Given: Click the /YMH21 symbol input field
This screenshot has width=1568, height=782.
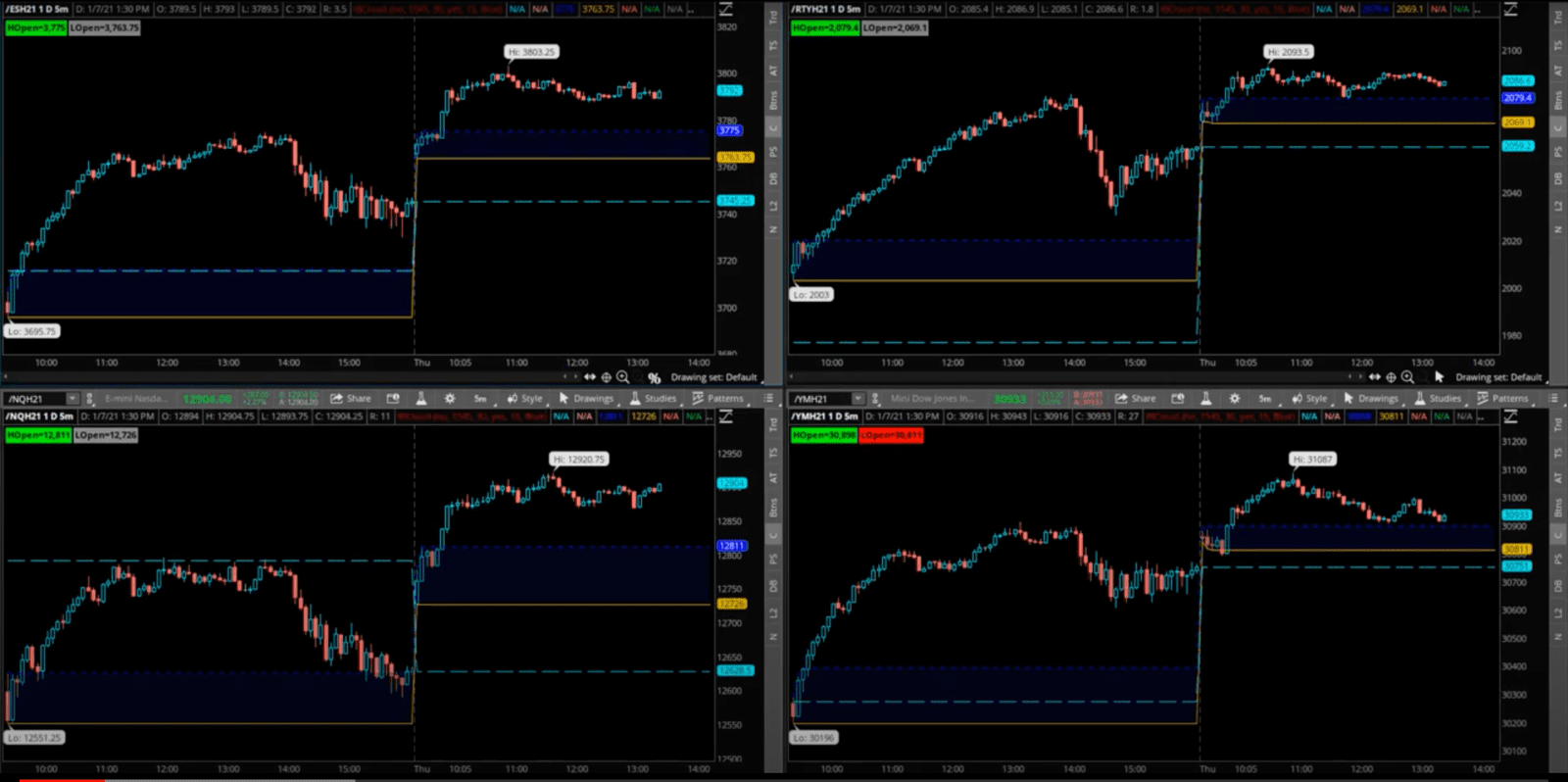Looking at the screenshot, I should [819, 399].
